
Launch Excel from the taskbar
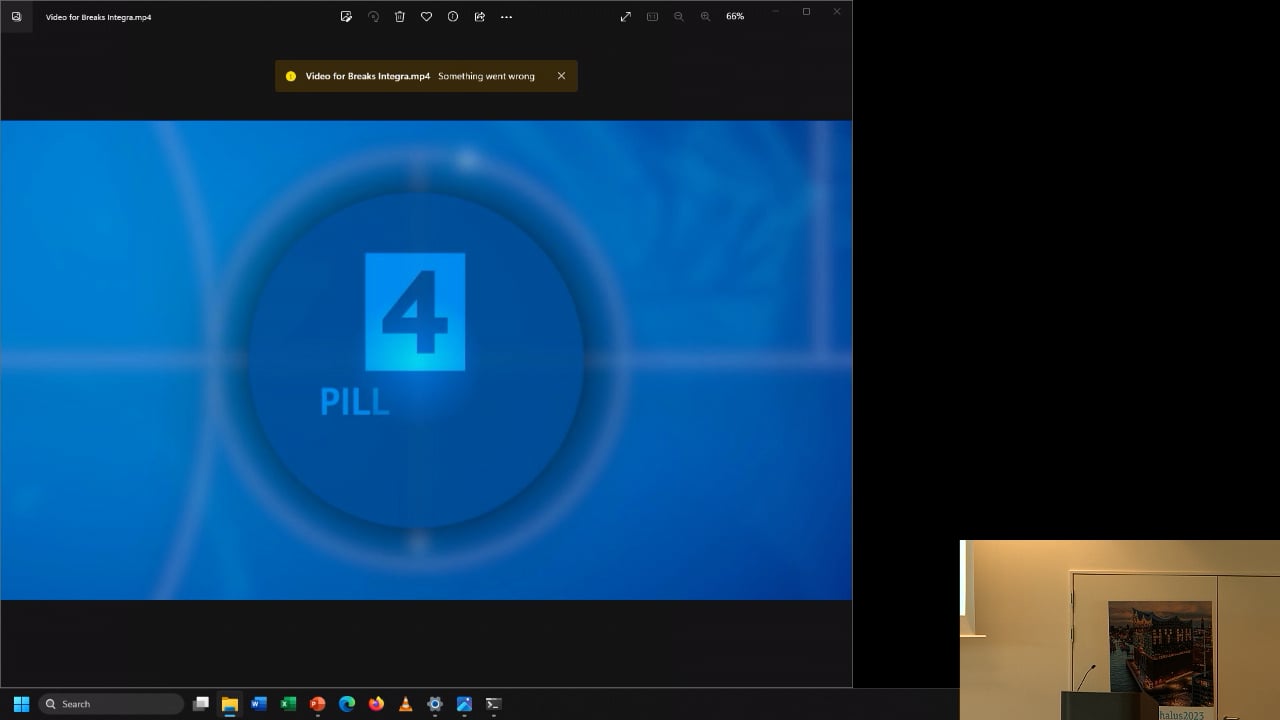(288, 704)
